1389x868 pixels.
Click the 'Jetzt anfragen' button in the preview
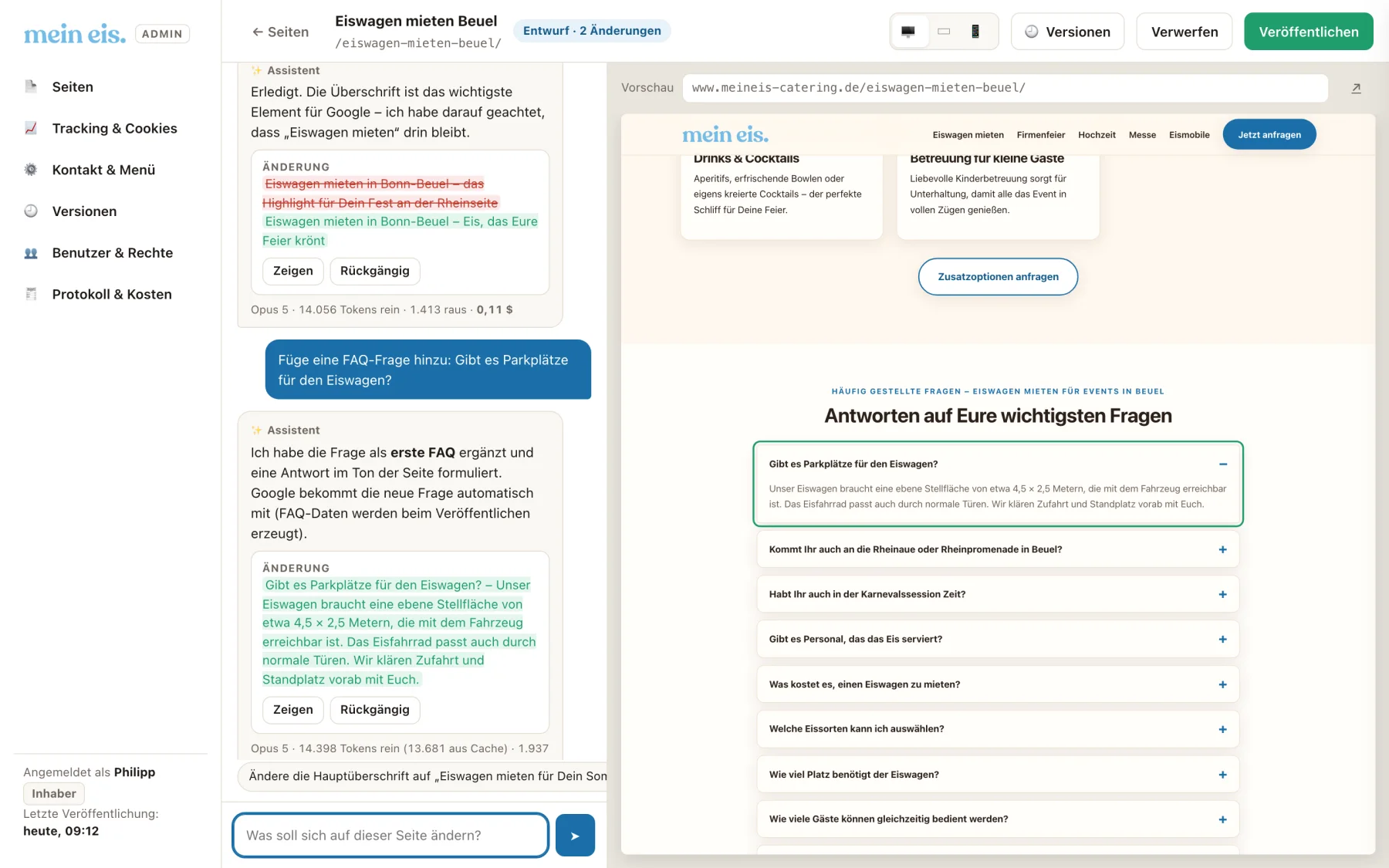tap(1269, 135)
